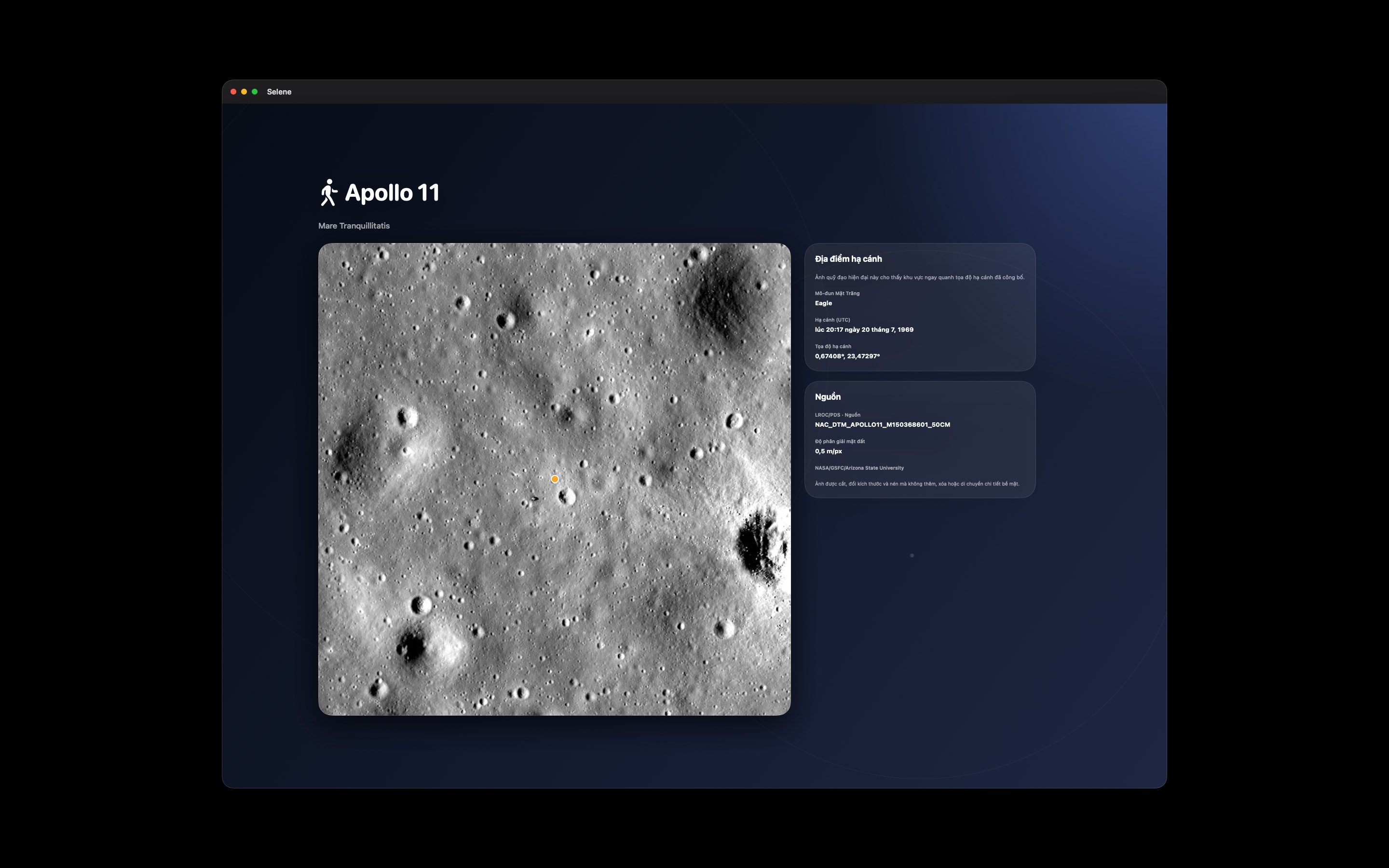
Task: Click the "Selene" window title
Action: (x=279, y=92)
